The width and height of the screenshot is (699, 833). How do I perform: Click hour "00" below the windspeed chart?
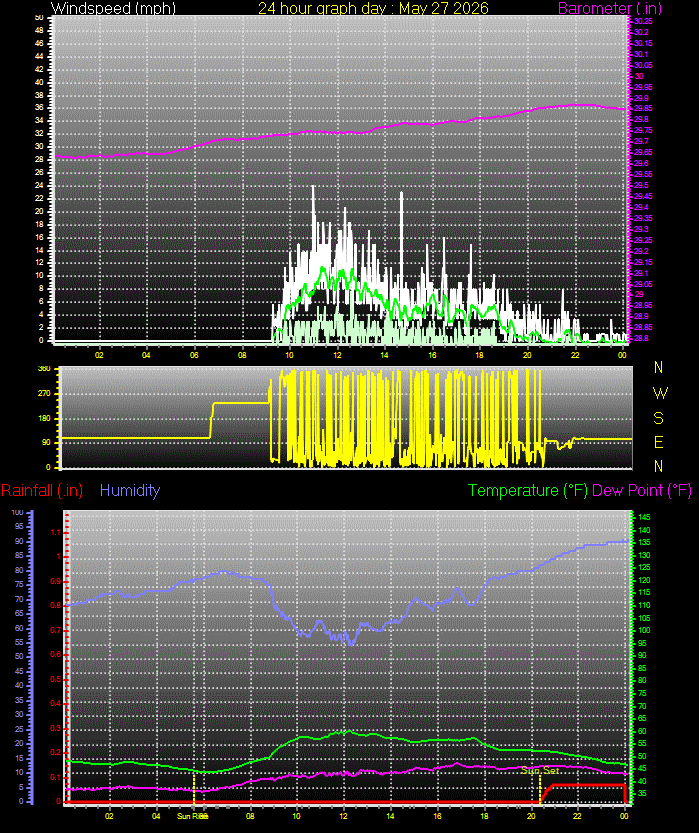point(623,355)
